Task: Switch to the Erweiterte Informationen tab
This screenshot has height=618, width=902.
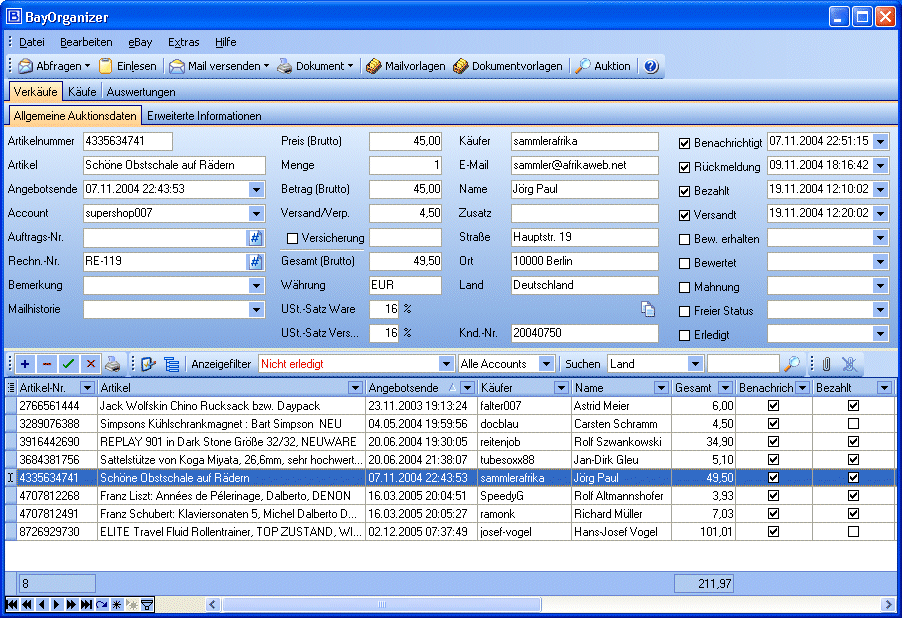Action: pos(204,116)
